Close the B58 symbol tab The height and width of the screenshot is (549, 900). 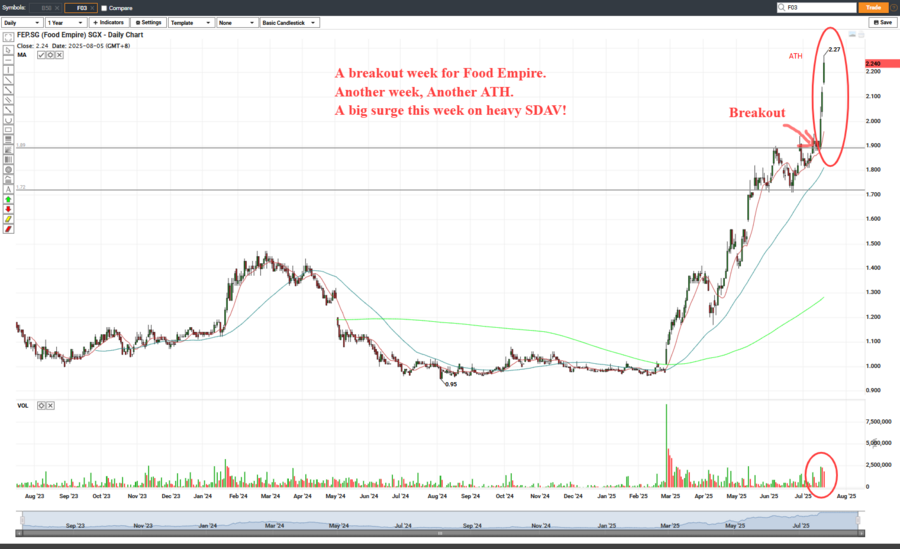pyautogui.click(x=57, y=8)
